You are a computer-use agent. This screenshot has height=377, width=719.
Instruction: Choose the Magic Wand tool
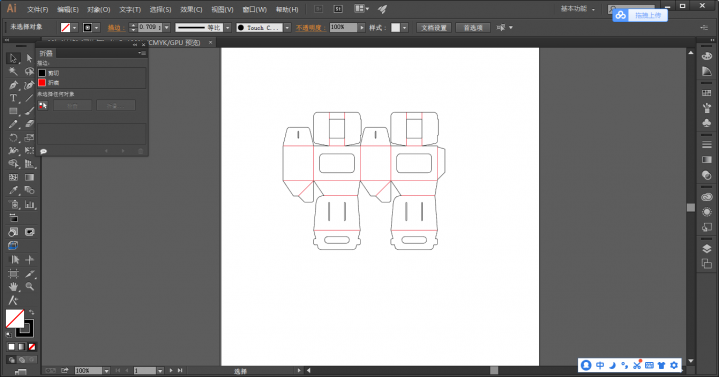13,72
